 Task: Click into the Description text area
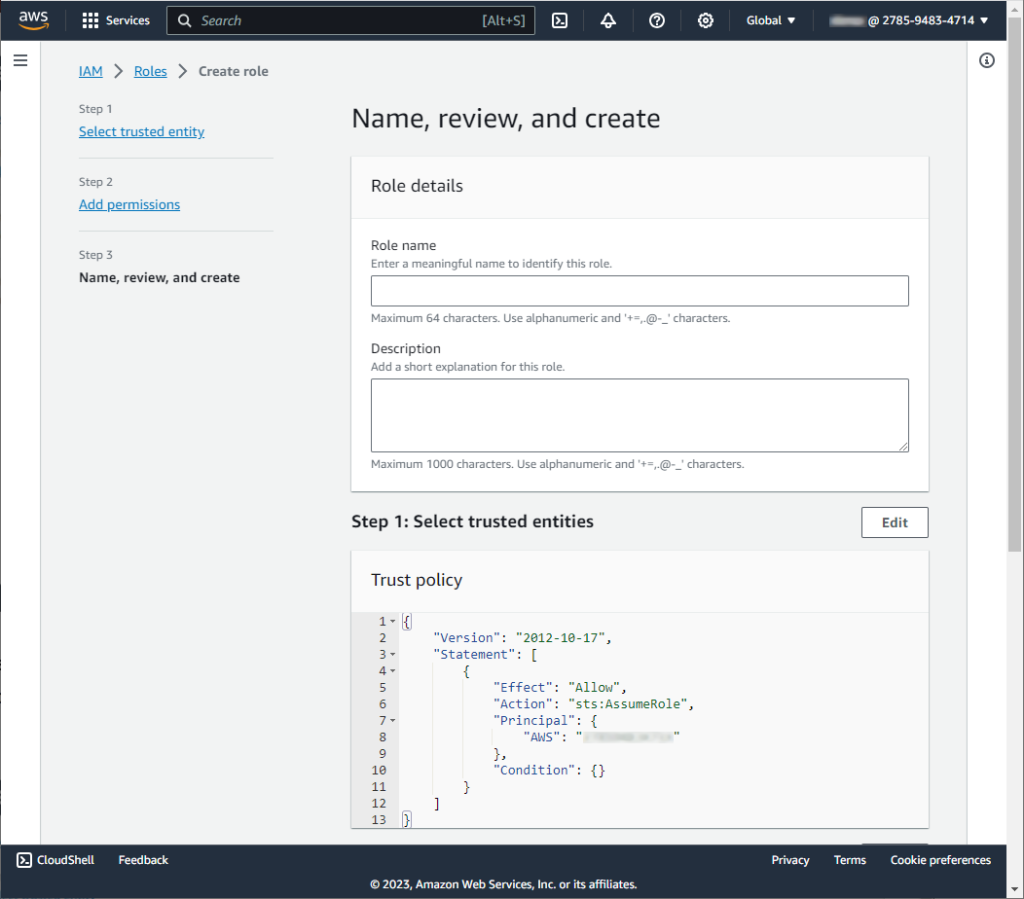click(x=639, y=415)
